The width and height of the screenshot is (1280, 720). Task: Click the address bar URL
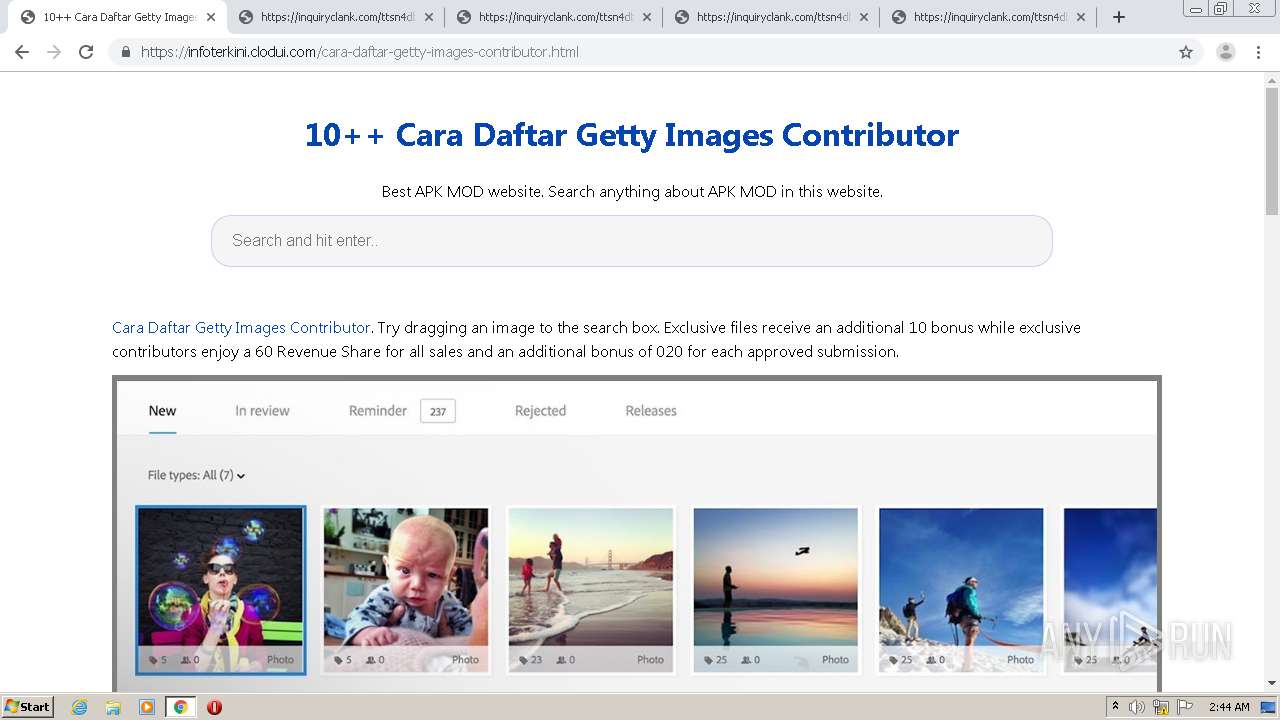click(360, 52)
